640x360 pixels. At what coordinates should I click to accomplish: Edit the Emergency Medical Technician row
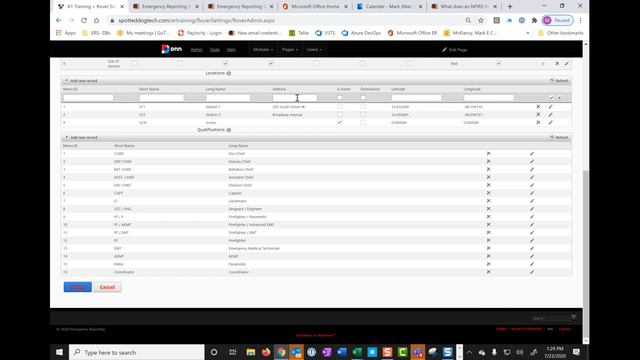coord(532,248)
